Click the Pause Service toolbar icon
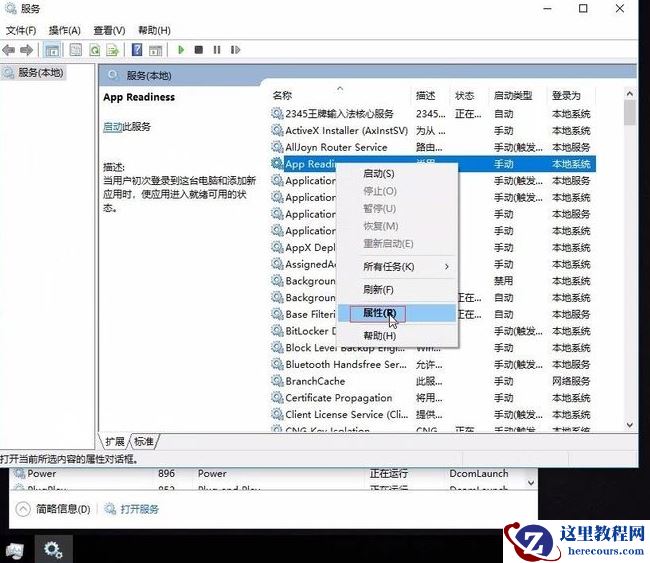 [x=217, y=50]
